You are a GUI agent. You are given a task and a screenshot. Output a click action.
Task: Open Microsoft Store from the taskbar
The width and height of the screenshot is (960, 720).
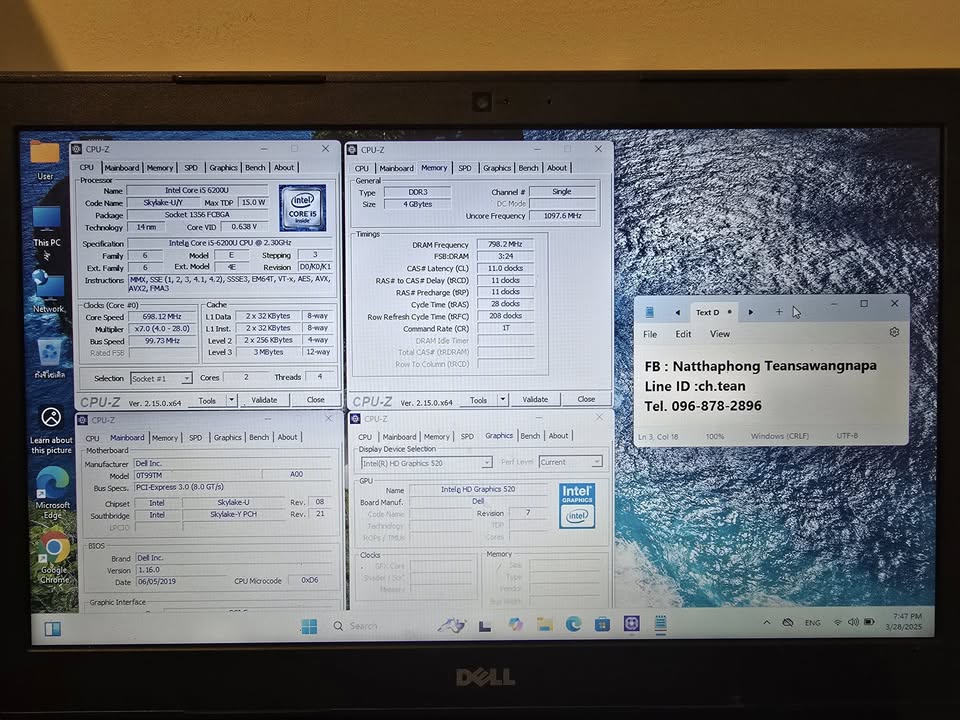(x=602, y=624)
